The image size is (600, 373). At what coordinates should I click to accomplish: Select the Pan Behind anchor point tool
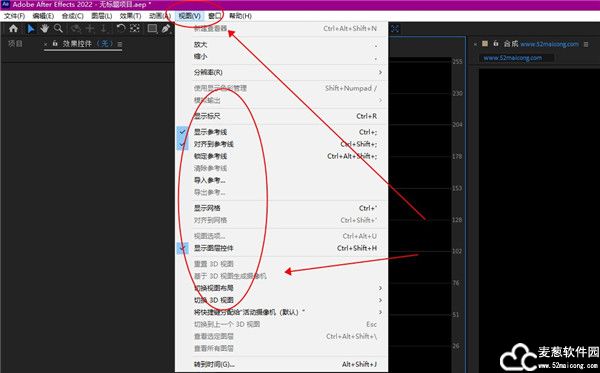(135, 29)
